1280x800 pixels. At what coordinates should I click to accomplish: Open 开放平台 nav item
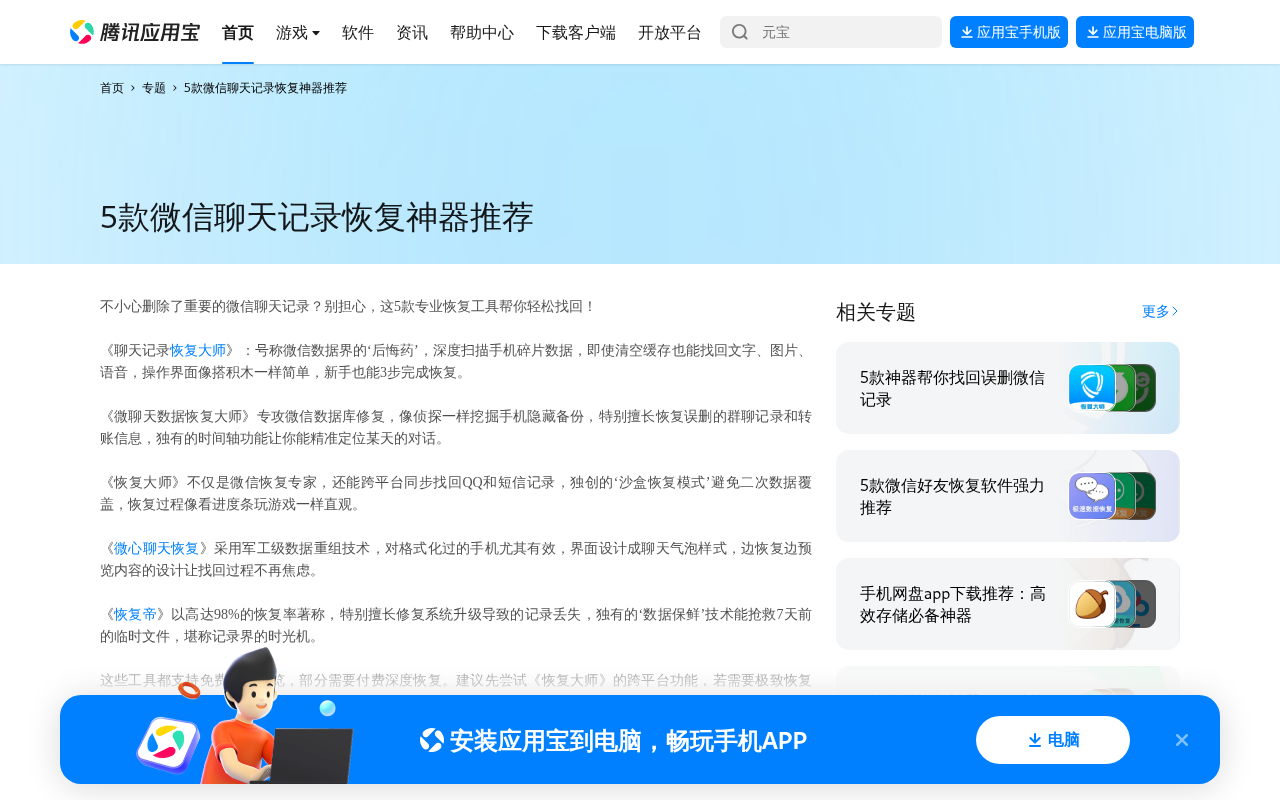[x=670, y=32]
